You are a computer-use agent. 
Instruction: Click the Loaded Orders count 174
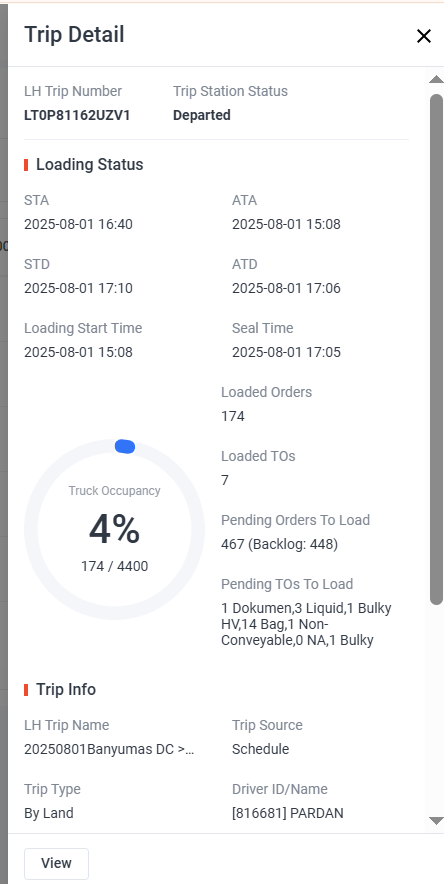click(233, 417)
